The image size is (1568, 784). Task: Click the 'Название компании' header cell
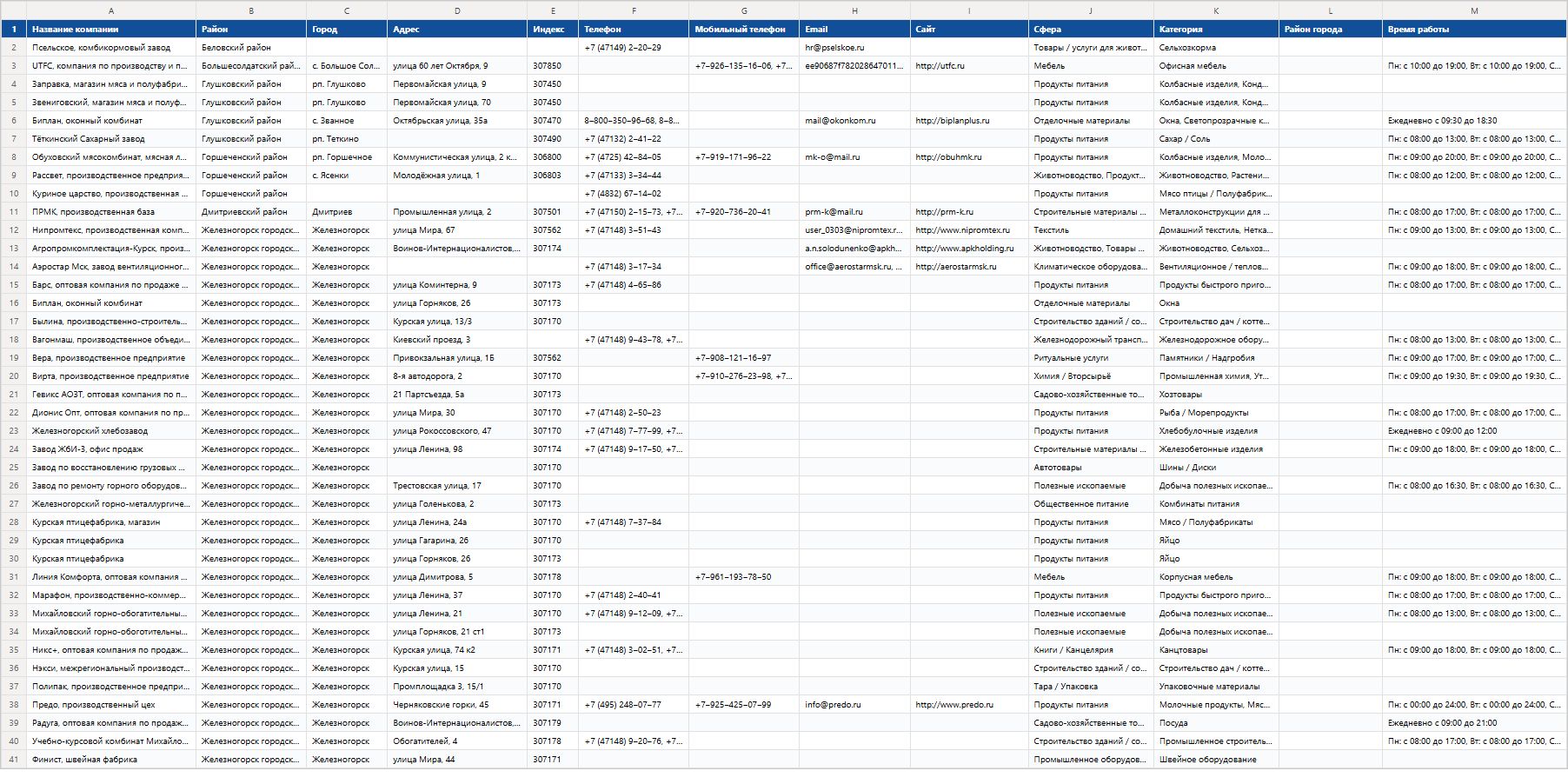click(x=111, y=30)
